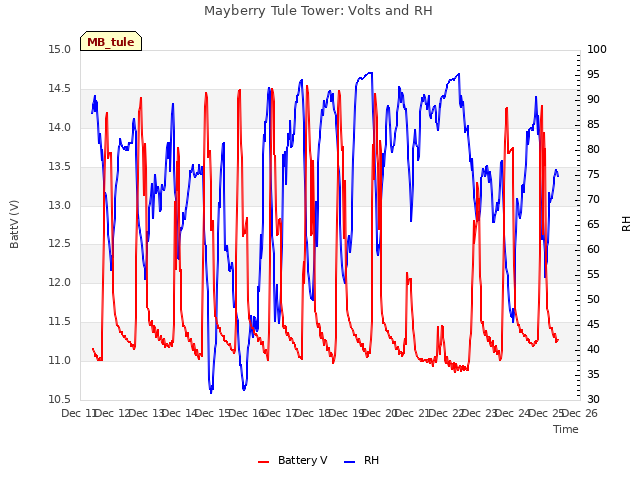Click the 85 value on RH axis

(593, 124)
